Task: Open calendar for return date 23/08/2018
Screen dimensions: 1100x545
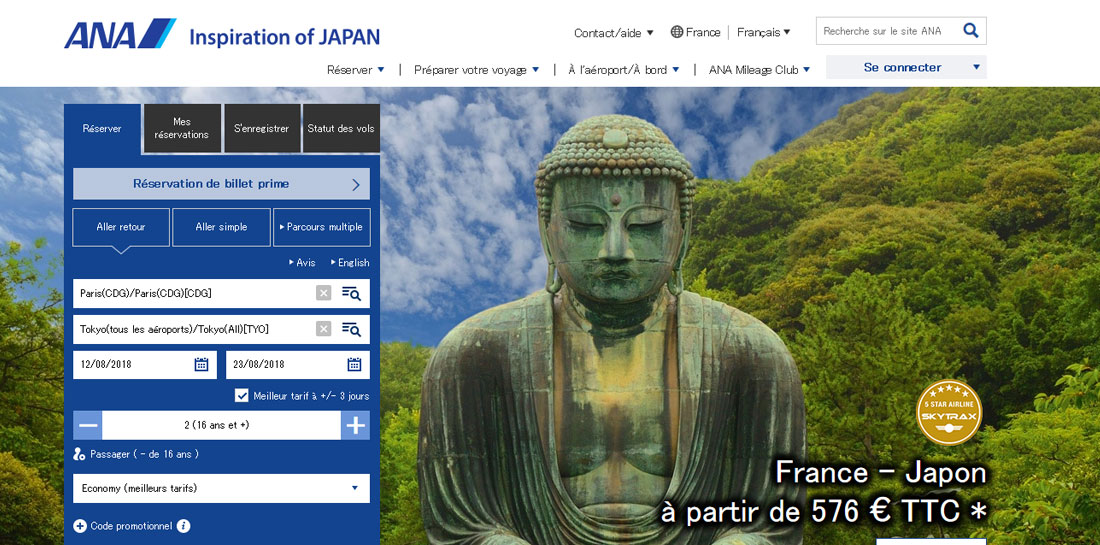Action: [354, 365]
